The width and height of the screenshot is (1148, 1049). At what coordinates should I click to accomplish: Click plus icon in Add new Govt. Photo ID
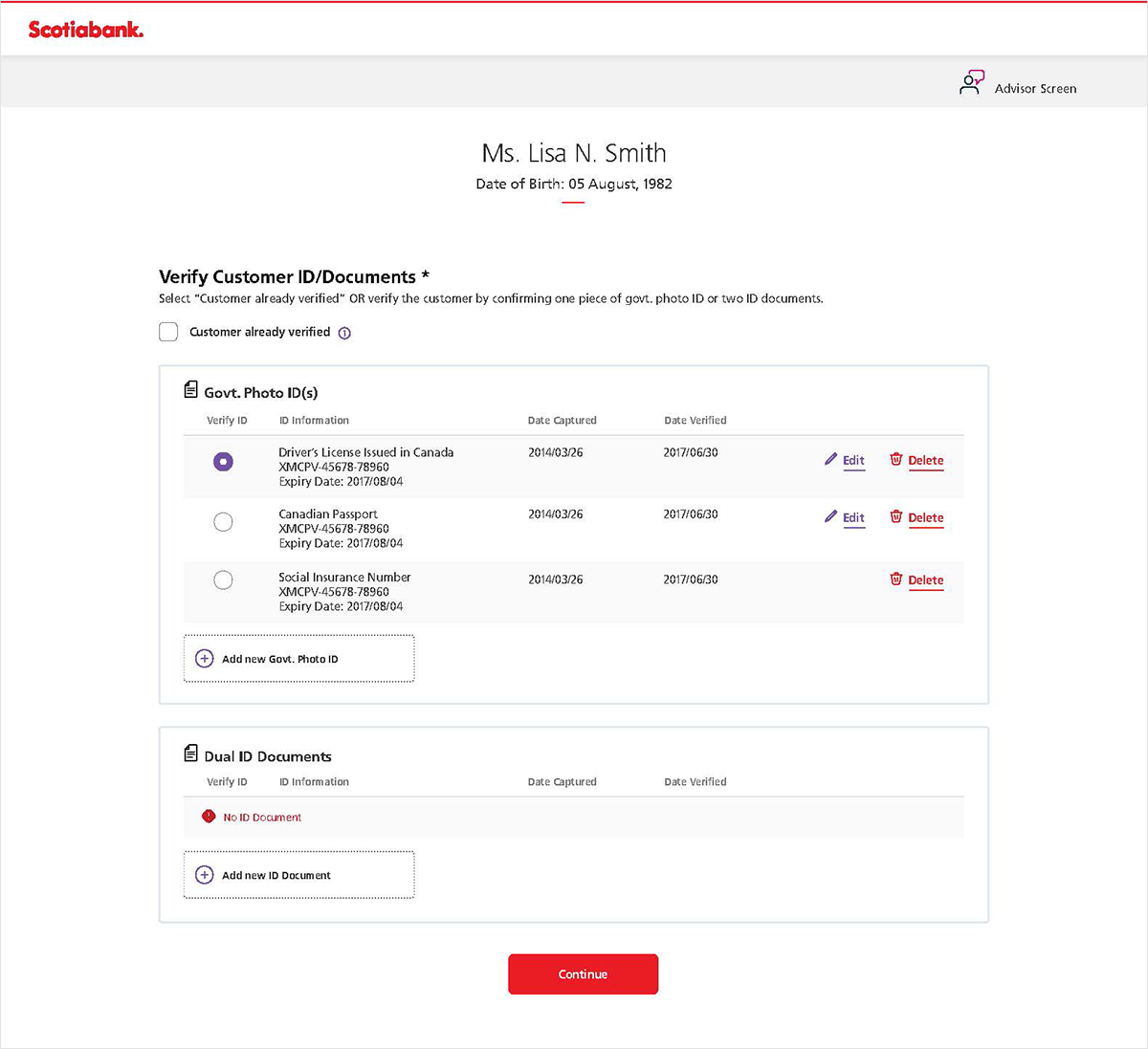click(x=204, y=659)
